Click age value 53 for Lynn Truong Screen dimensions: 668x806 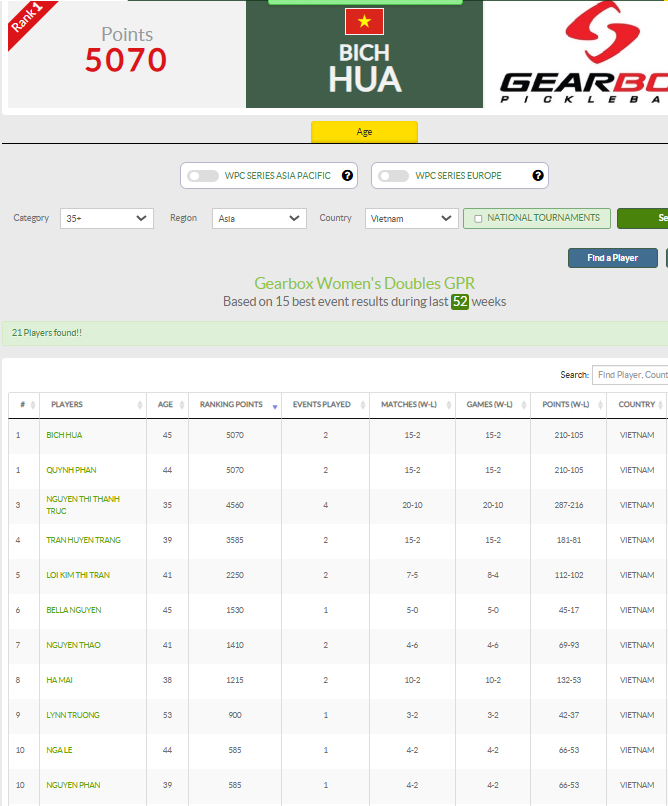(x=168, y=715)
